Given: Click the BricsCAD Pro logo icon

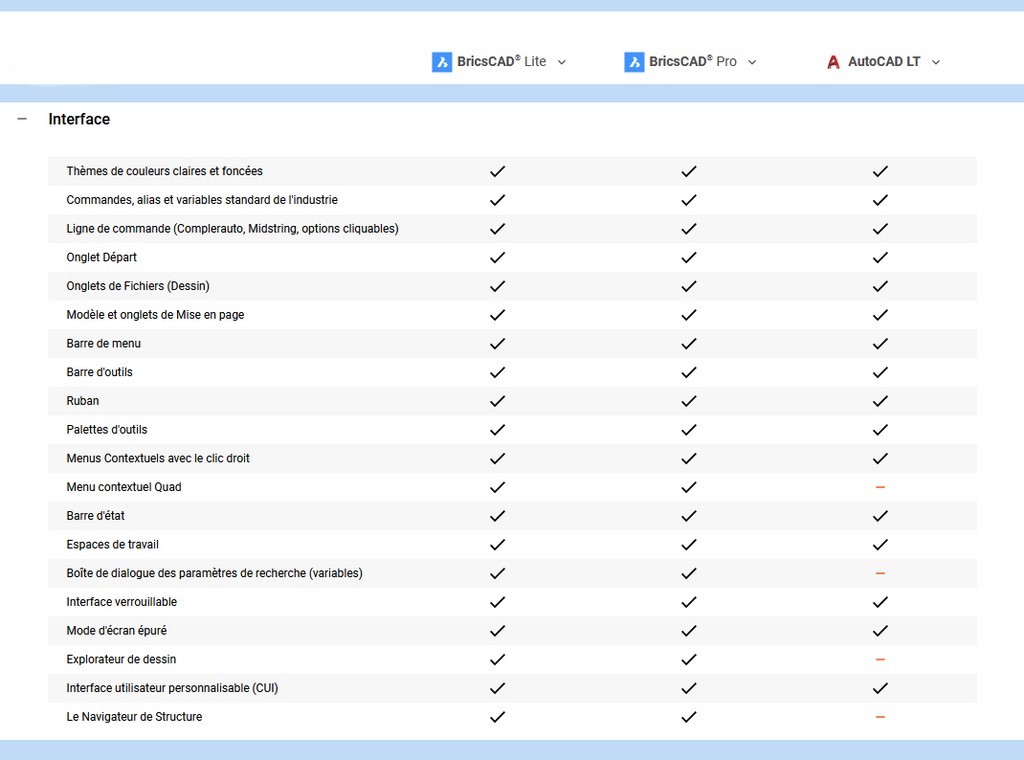Looking at the screenshot, I should point(634,62).
